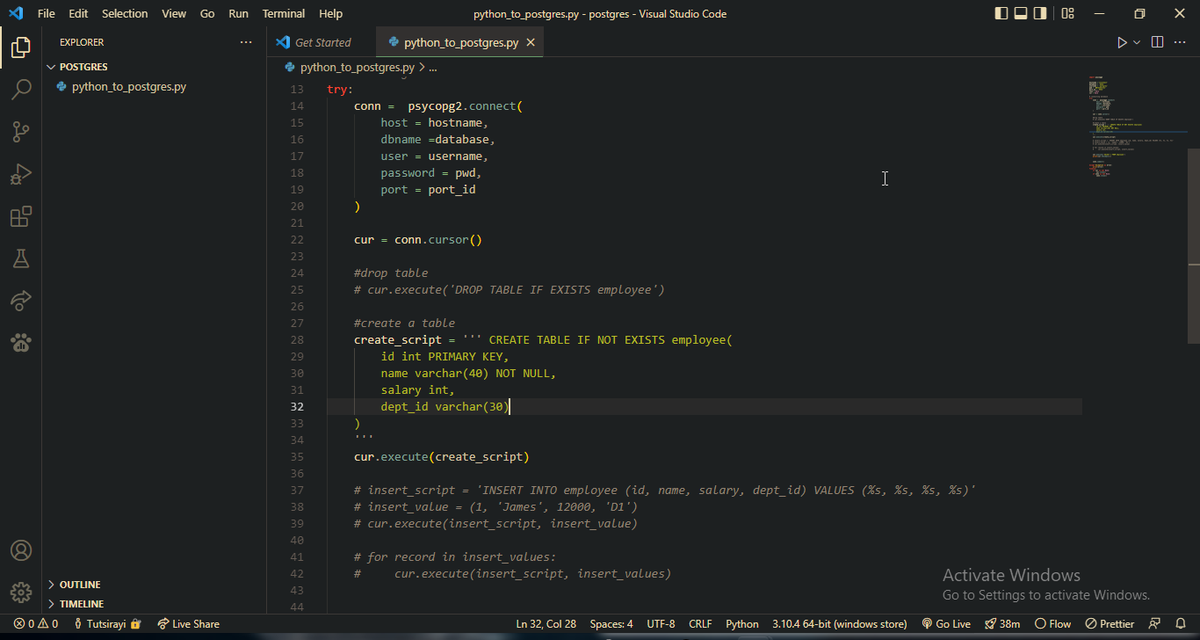The image size is (1200, 640).
Task: Open the Manage gear menu
Action: (21, 593)
